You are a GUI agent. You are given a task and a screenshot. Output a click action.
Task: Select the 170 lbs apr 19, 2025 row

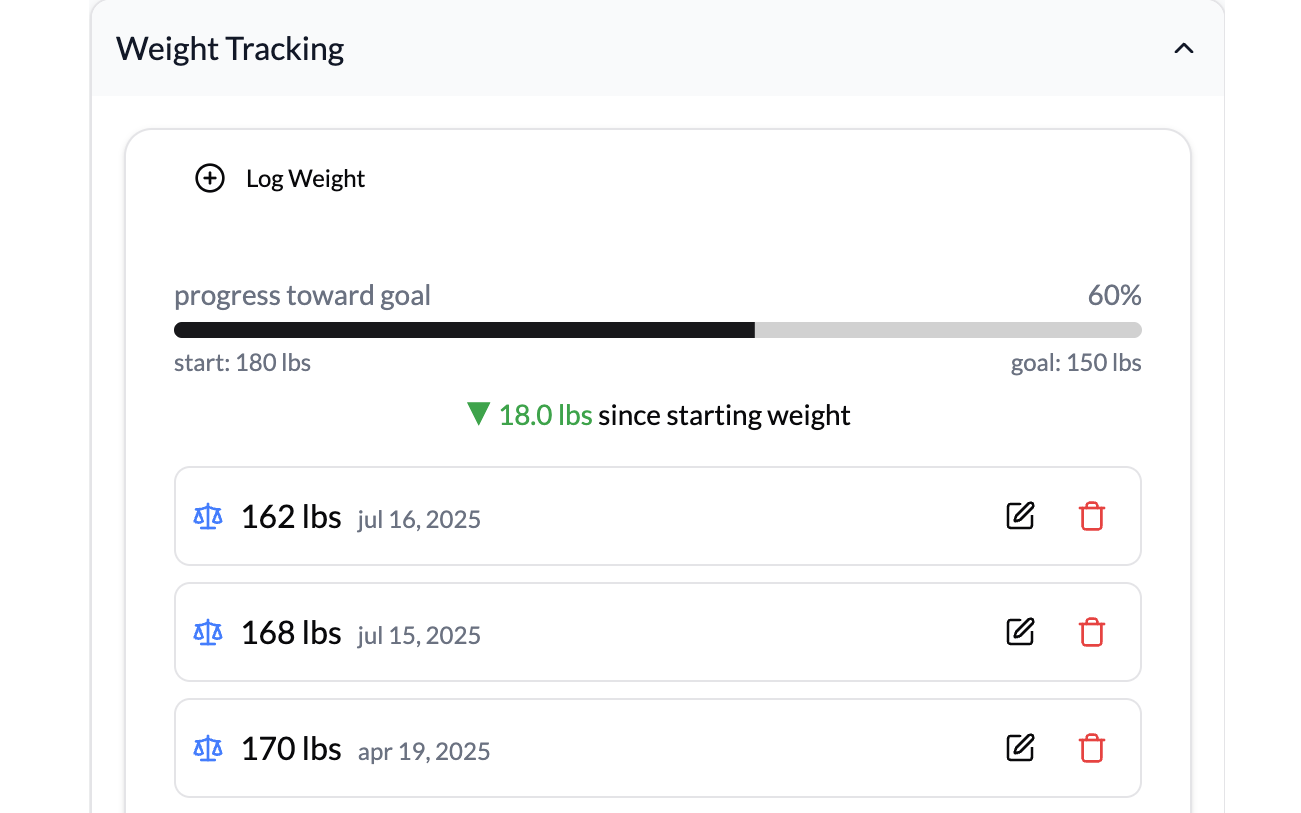coord(658,748)
